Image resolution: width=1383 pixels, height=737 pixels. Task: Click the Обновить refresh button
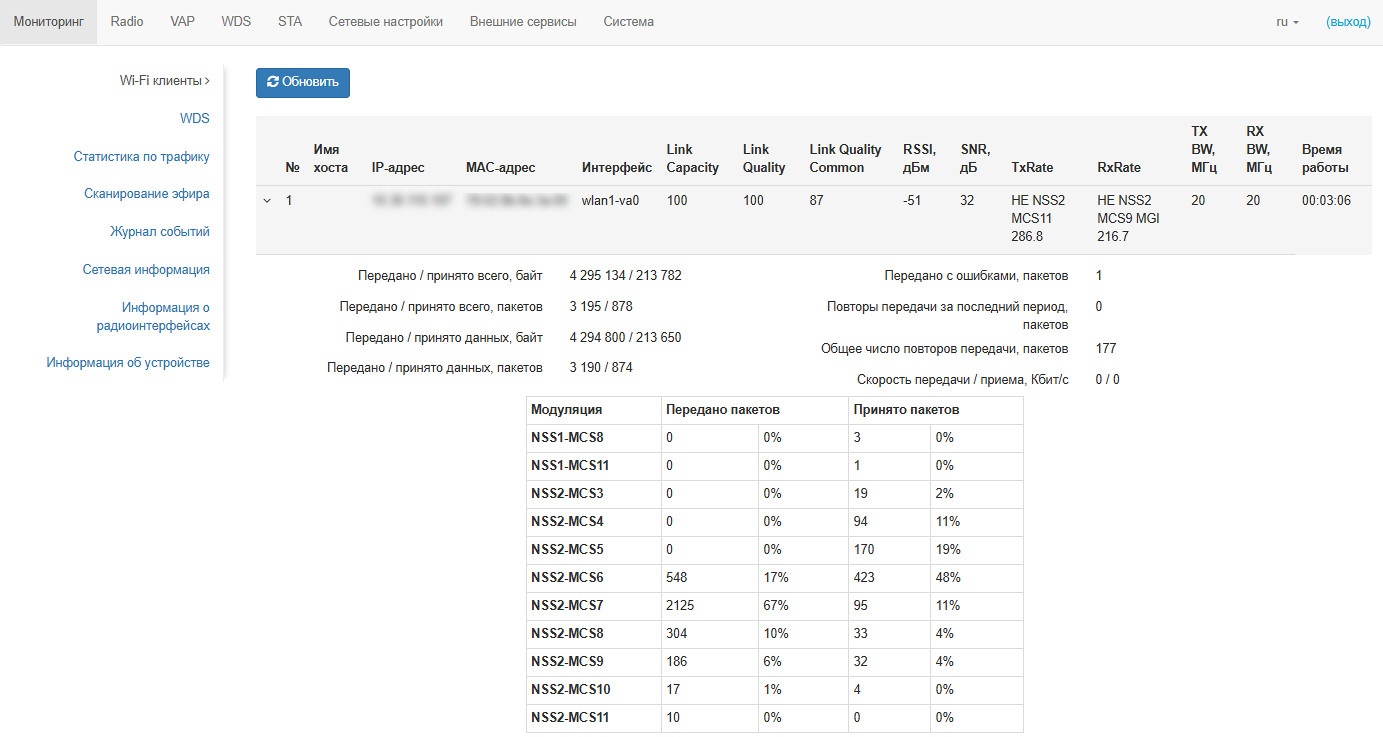[x=303, y=83]
